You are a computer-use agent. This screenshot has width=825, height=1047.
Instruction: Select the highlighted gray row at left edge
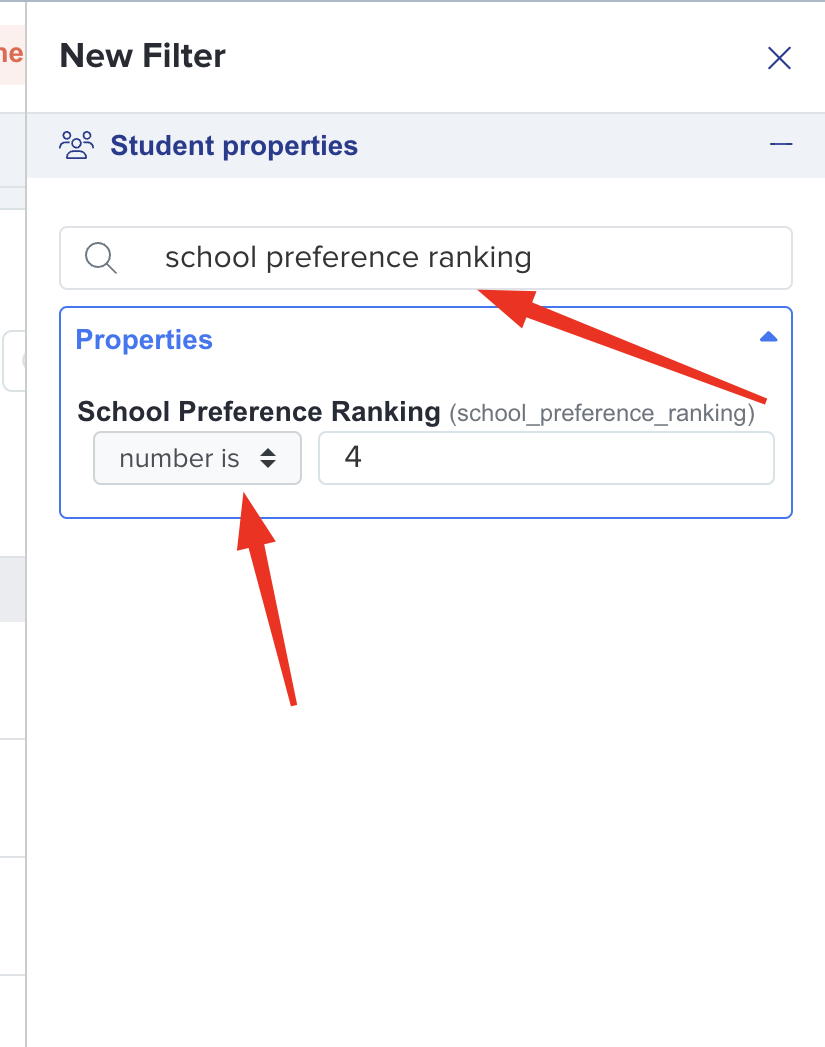[12, 589]
